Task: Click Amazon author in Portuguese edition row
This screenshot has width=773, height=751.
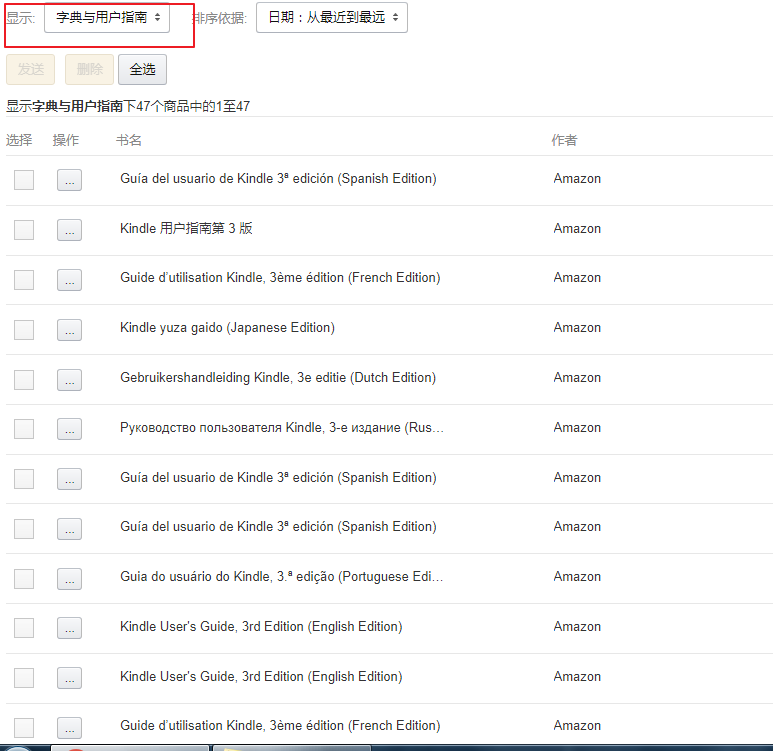Action: coord(577,576)
